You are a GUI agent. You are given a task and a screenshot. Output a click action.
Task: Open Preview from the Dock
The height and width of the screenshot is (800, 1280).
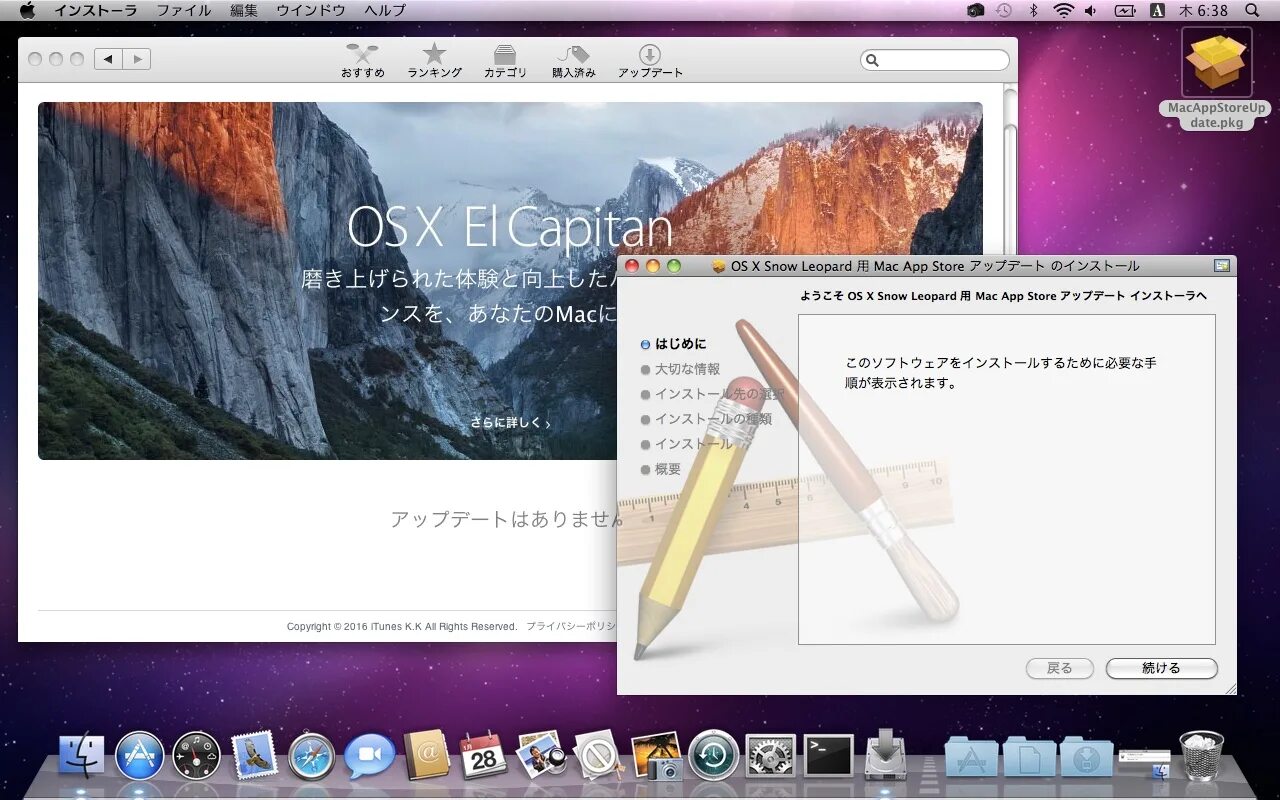pyautogui.click(x=541, y=756)
